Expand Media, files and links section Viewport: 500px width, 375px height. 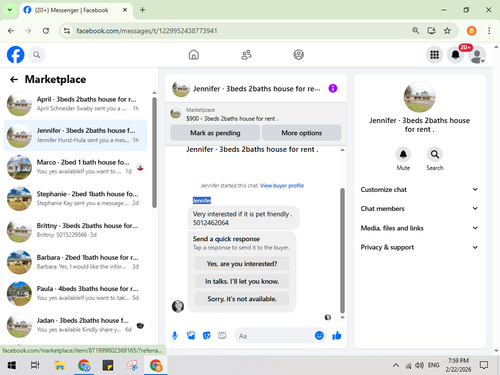[419, 228]
